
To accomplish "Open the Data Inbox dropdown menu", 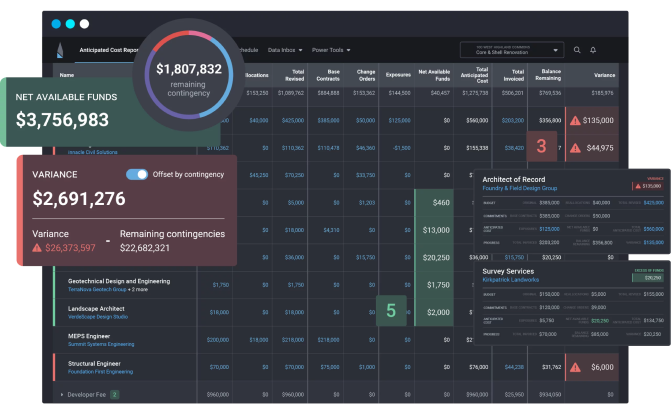I will pyautogui.click(x=286, y=49).
